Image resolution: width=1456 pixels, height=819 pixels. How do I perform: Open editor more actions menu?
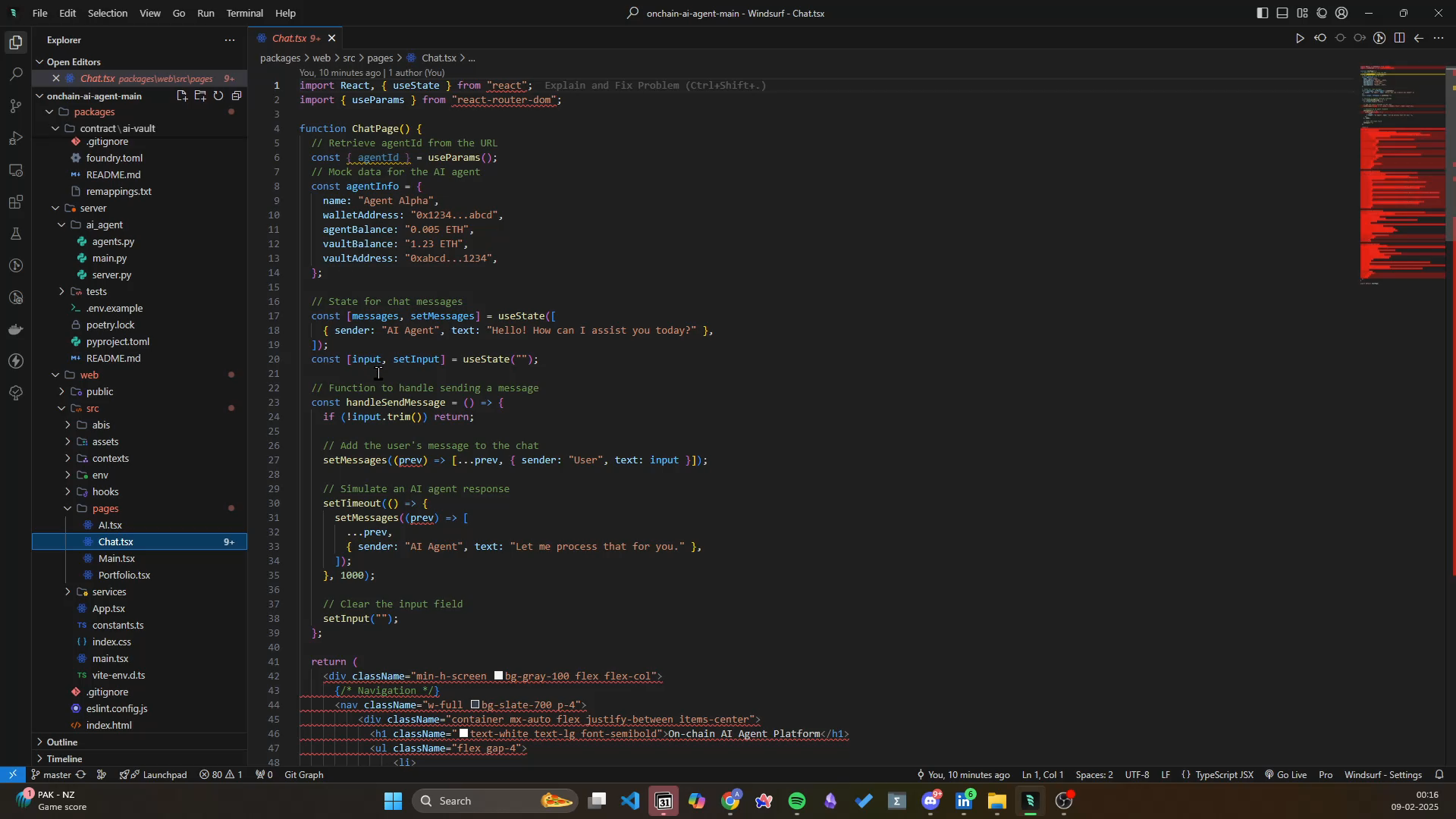1439,39
